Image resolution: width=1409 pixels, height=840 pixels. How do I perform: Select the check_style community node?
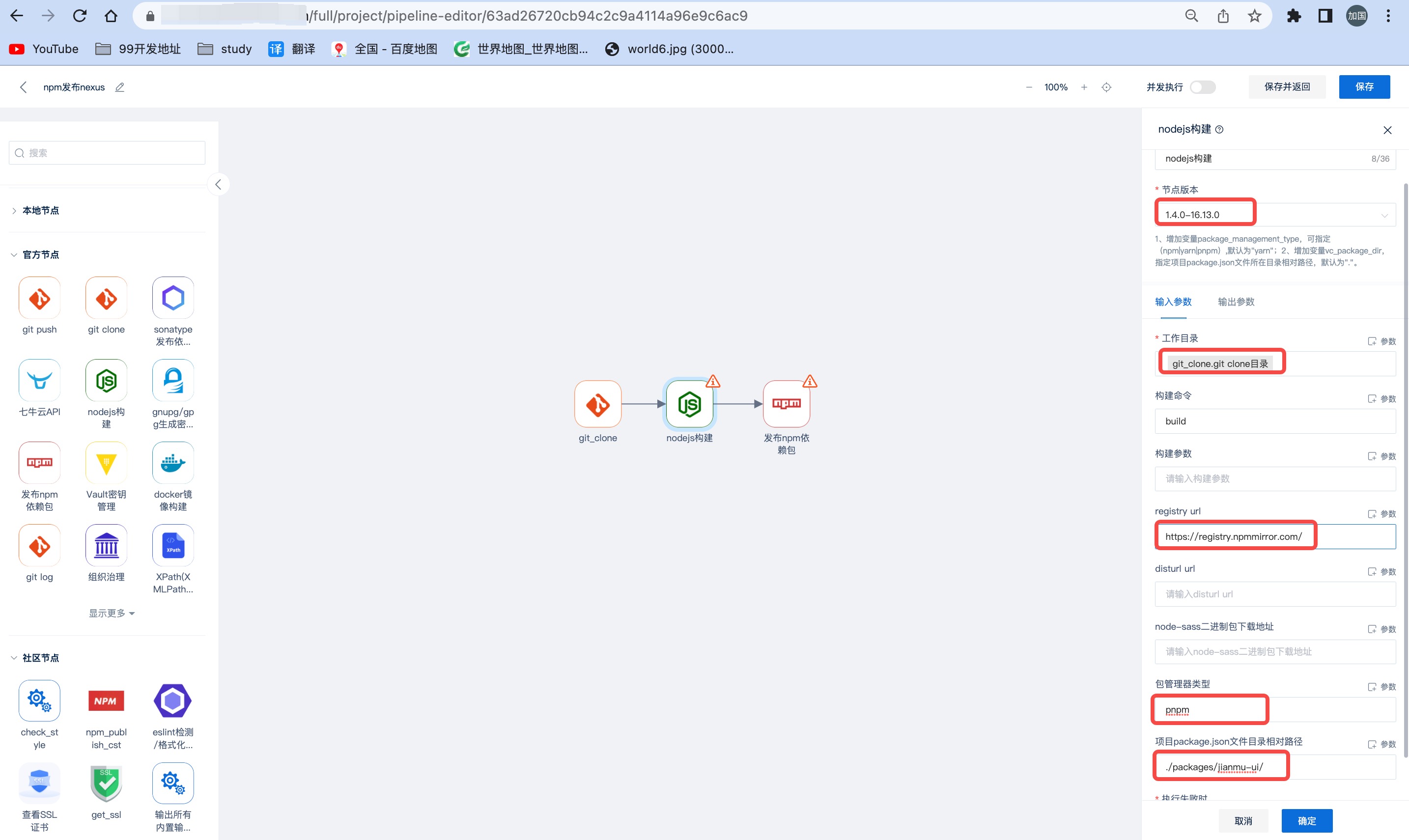[x=39, y=701]
